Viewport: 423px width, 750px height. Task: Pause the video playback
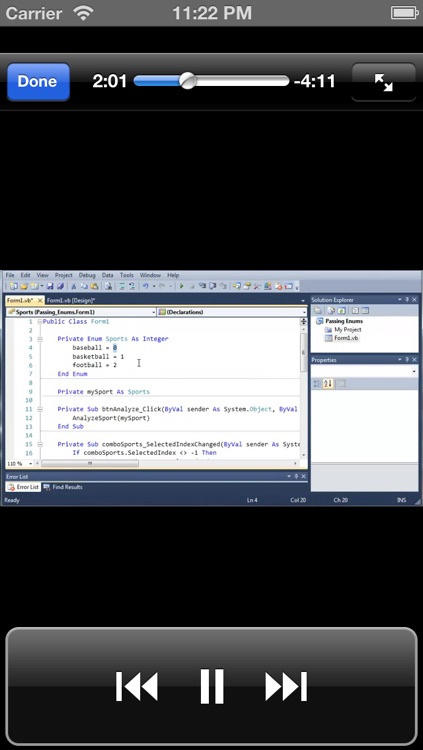tap(212, 686)
